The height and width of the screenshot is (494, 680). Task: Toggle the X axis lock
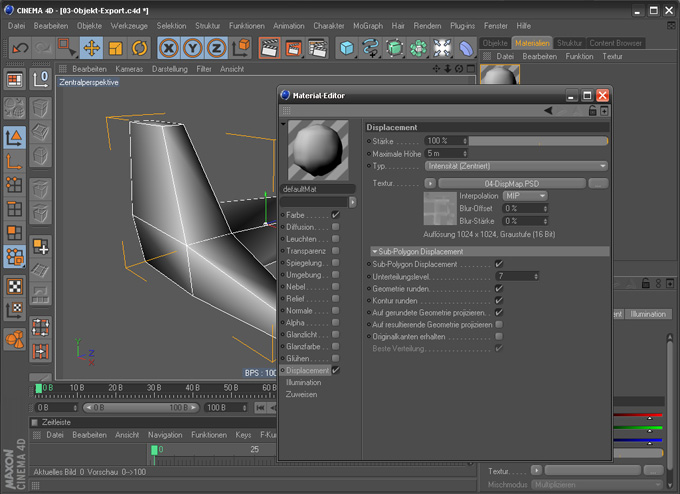(x=170, y=47)
